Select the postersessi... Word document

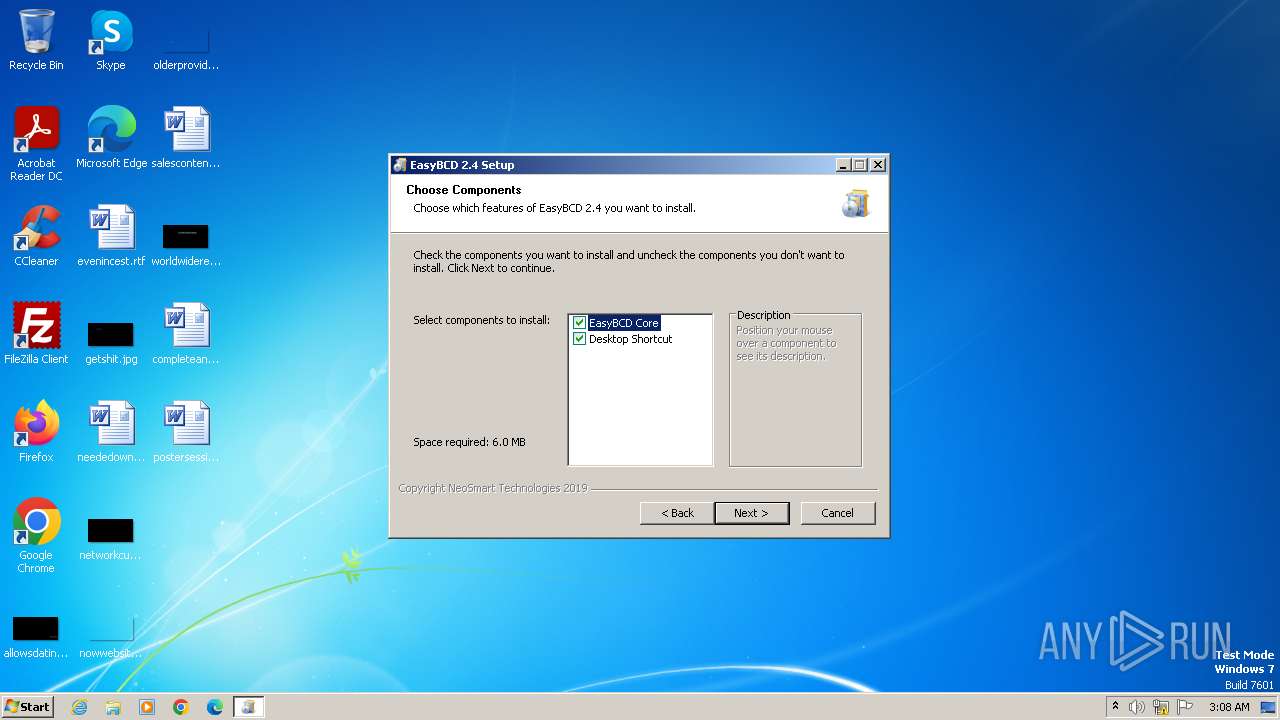click(x=186, y=432)
